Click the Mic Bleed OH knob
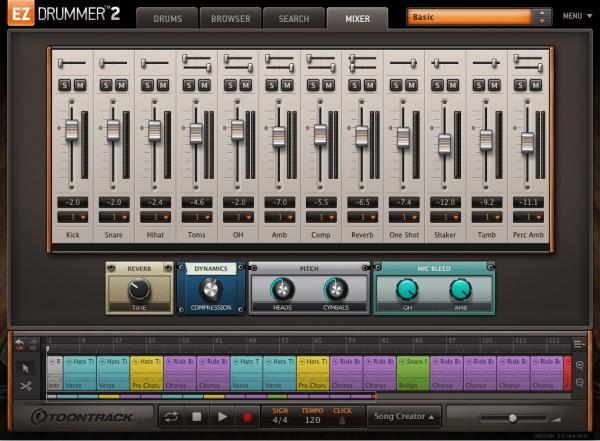This screenshot has width=600, height=441. pos(407,289)
